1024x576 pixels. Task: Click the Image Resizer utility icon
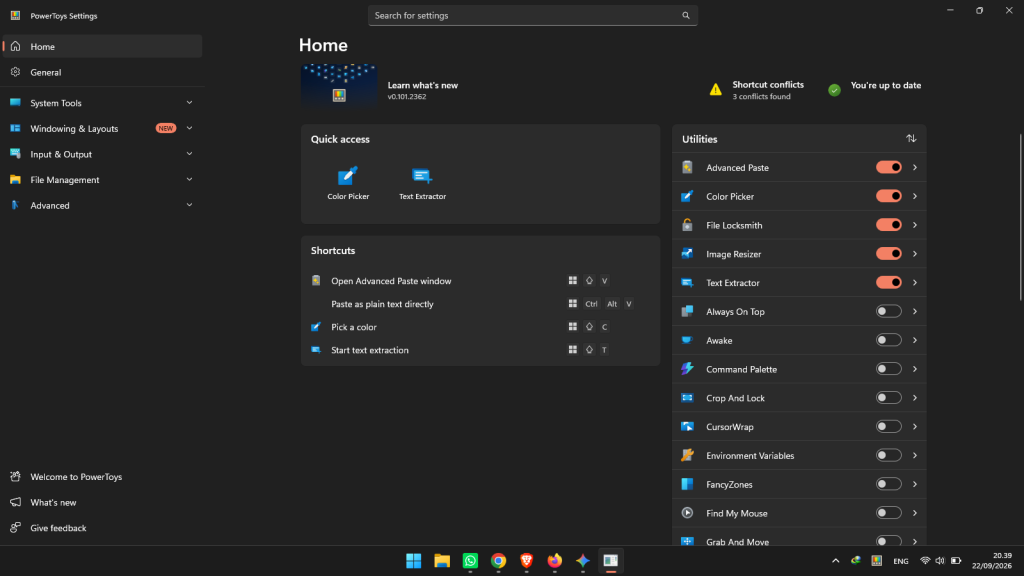[x=687, y=253]
